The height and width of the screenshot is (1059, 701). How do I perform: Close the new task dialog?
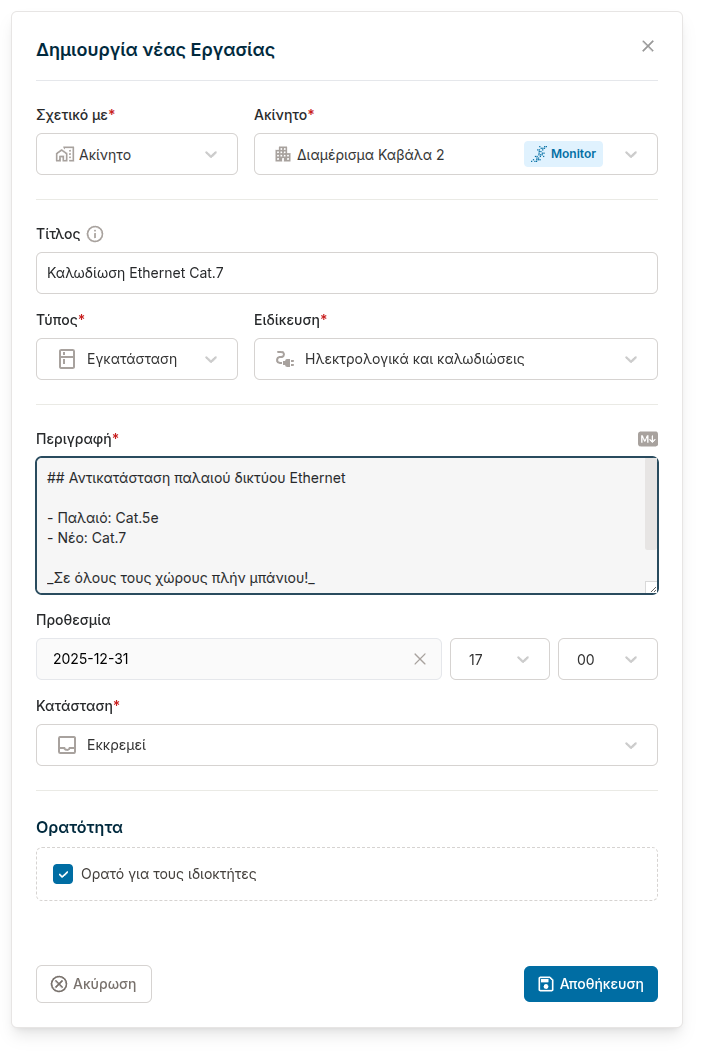click(647, 46)
